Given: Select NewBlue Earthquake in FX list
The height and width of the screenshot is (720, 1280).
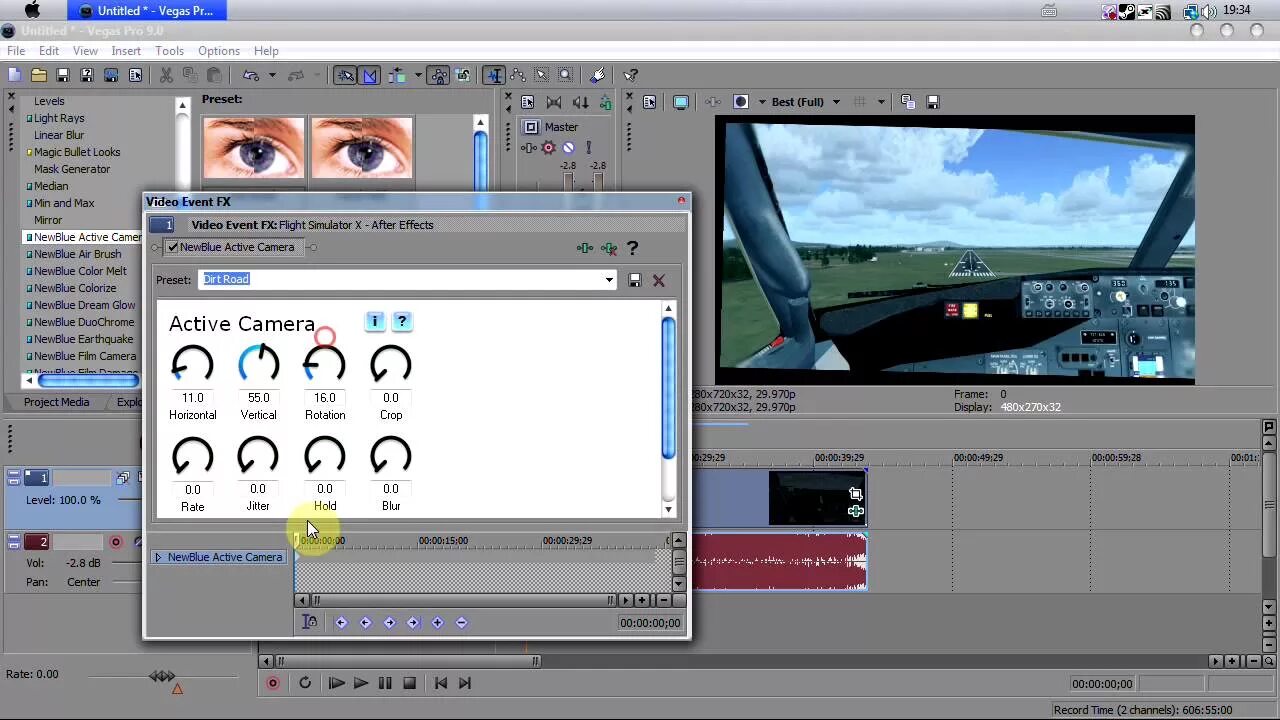Looking at the screenshot, I should 84,339.
